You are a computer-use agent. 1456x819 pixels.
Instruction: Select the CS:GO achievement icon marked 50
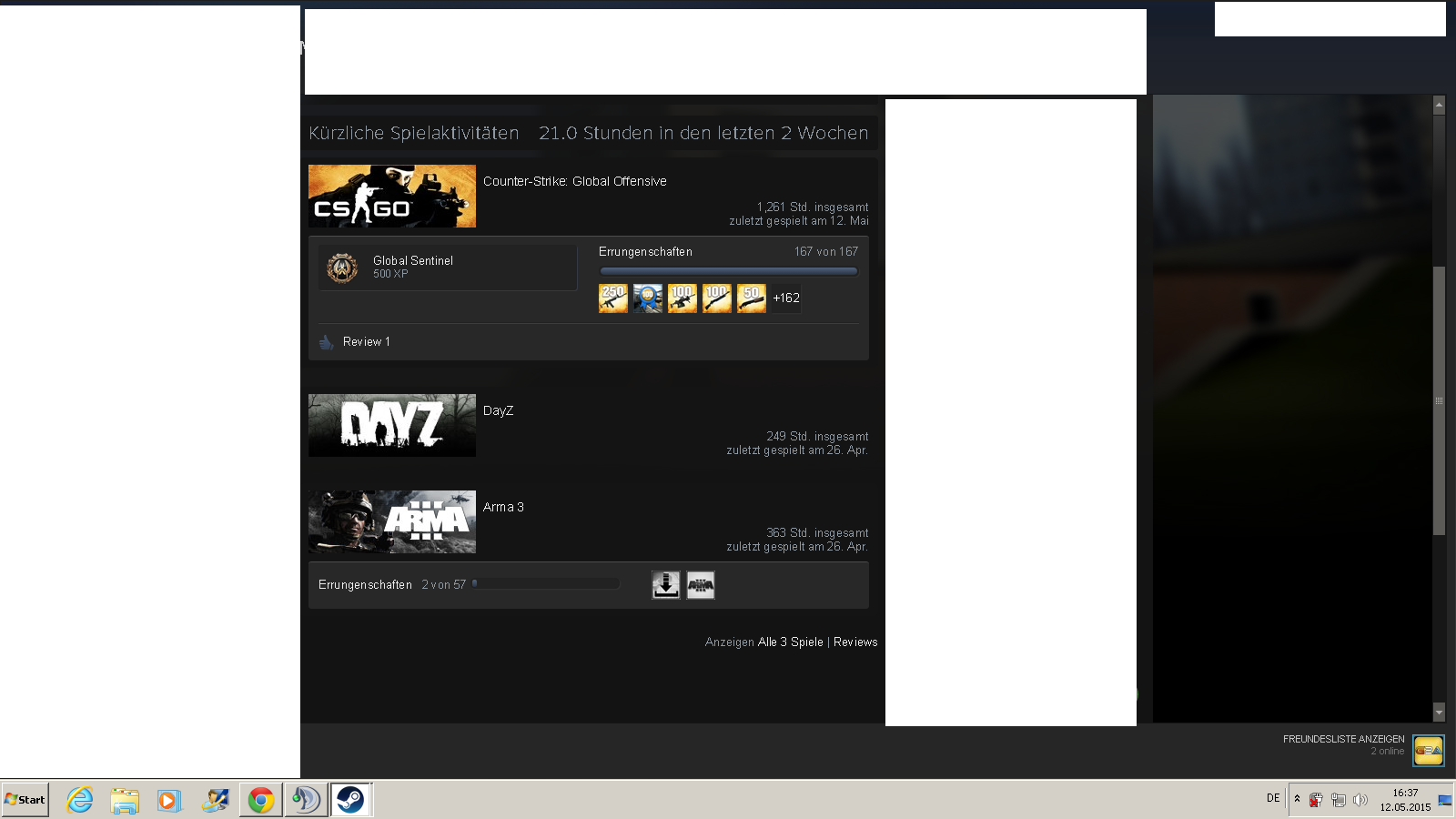(752, 298)
